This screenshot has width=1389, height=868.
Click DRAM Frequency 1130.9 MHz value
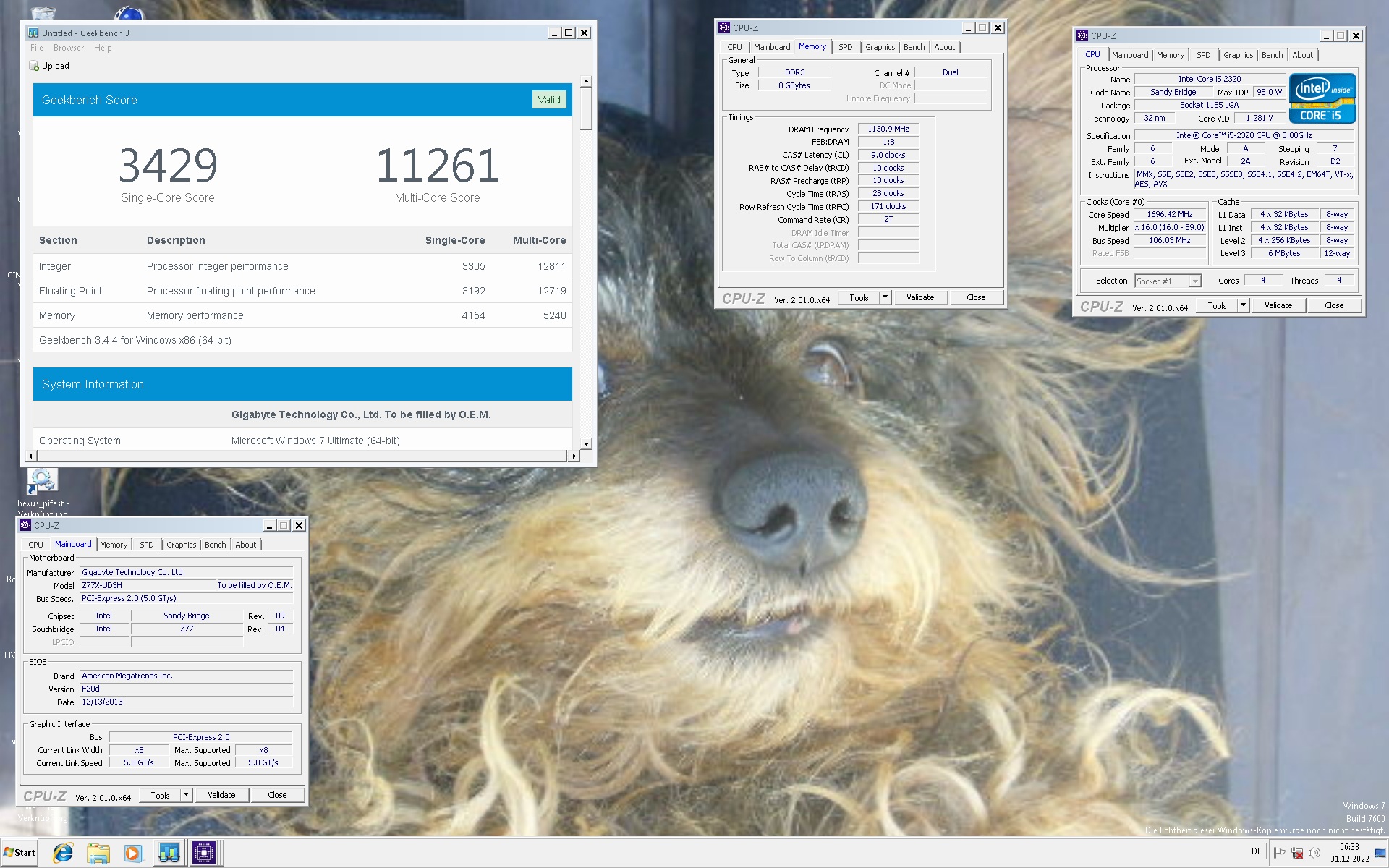tap(888, 129)
